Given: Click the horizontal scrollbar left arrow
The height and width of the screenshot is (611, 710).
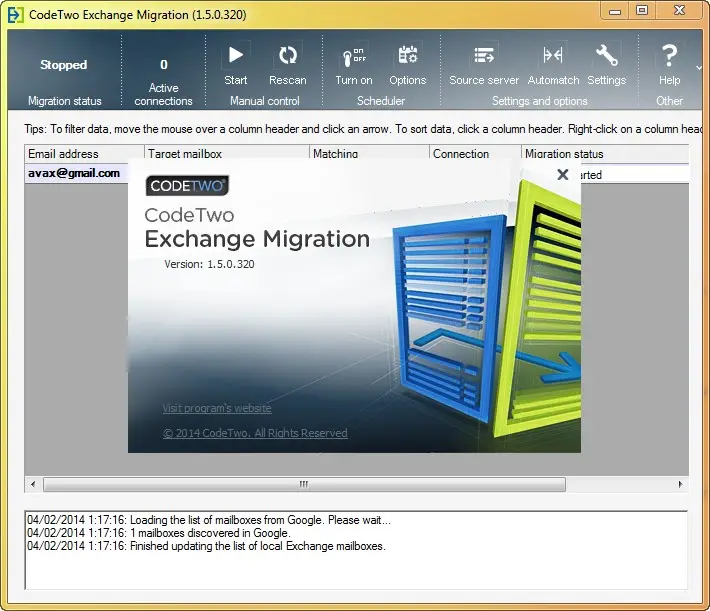Looking at the screenshot, I should [x=33, y=484].
